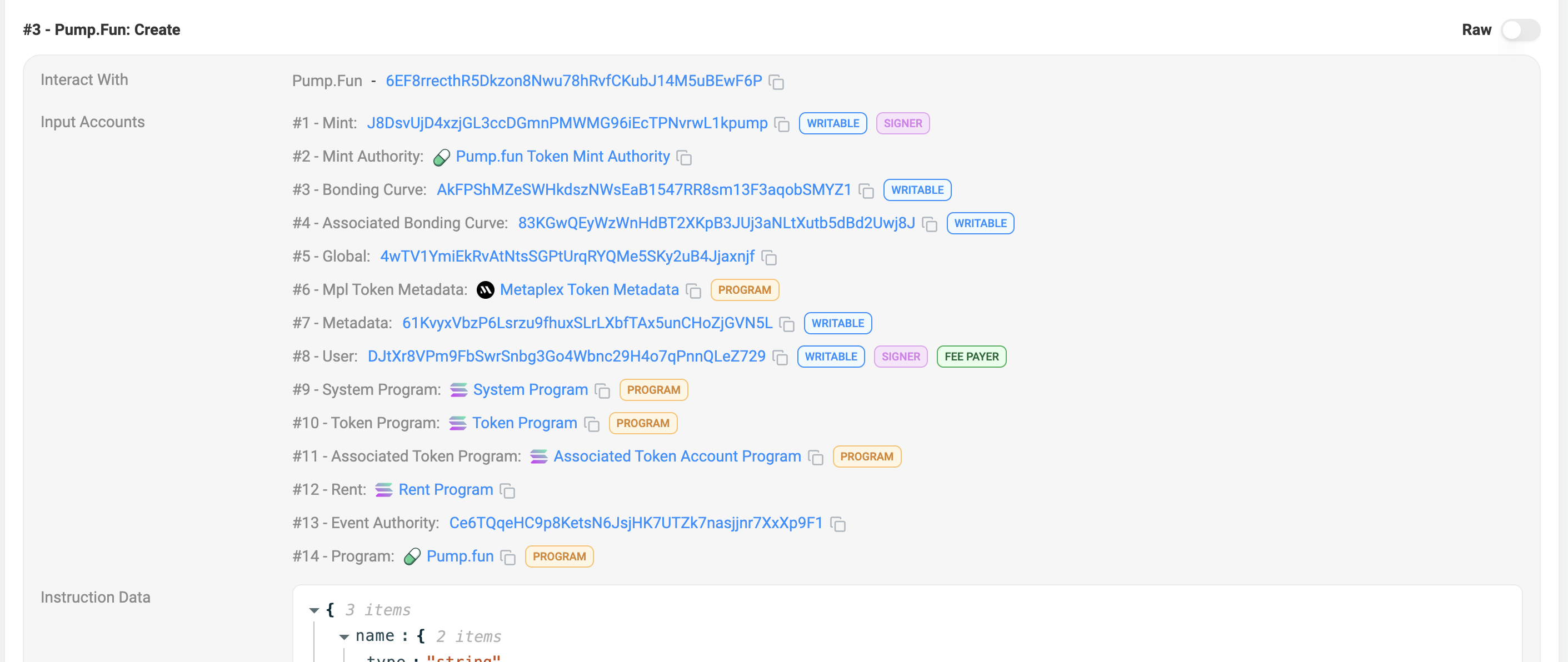Click WRITABLE badge on Associated Bonding Curve row

980,223
